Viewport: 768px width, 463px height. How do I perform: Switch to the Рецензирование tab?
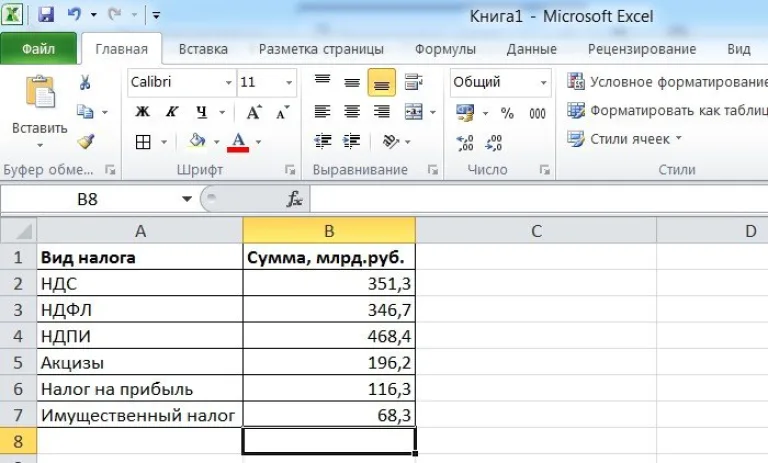tap(642, 49)
